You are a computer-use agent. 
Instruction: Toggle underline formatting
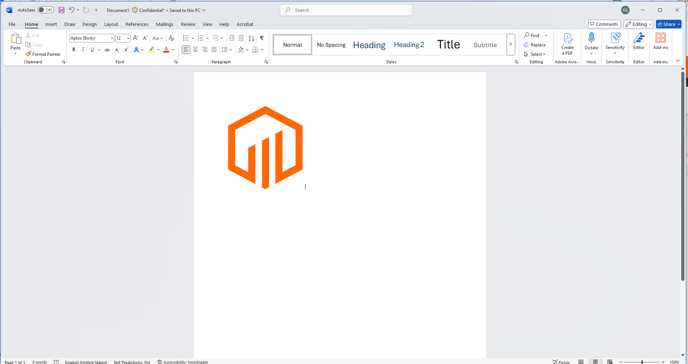pos(92,50)
